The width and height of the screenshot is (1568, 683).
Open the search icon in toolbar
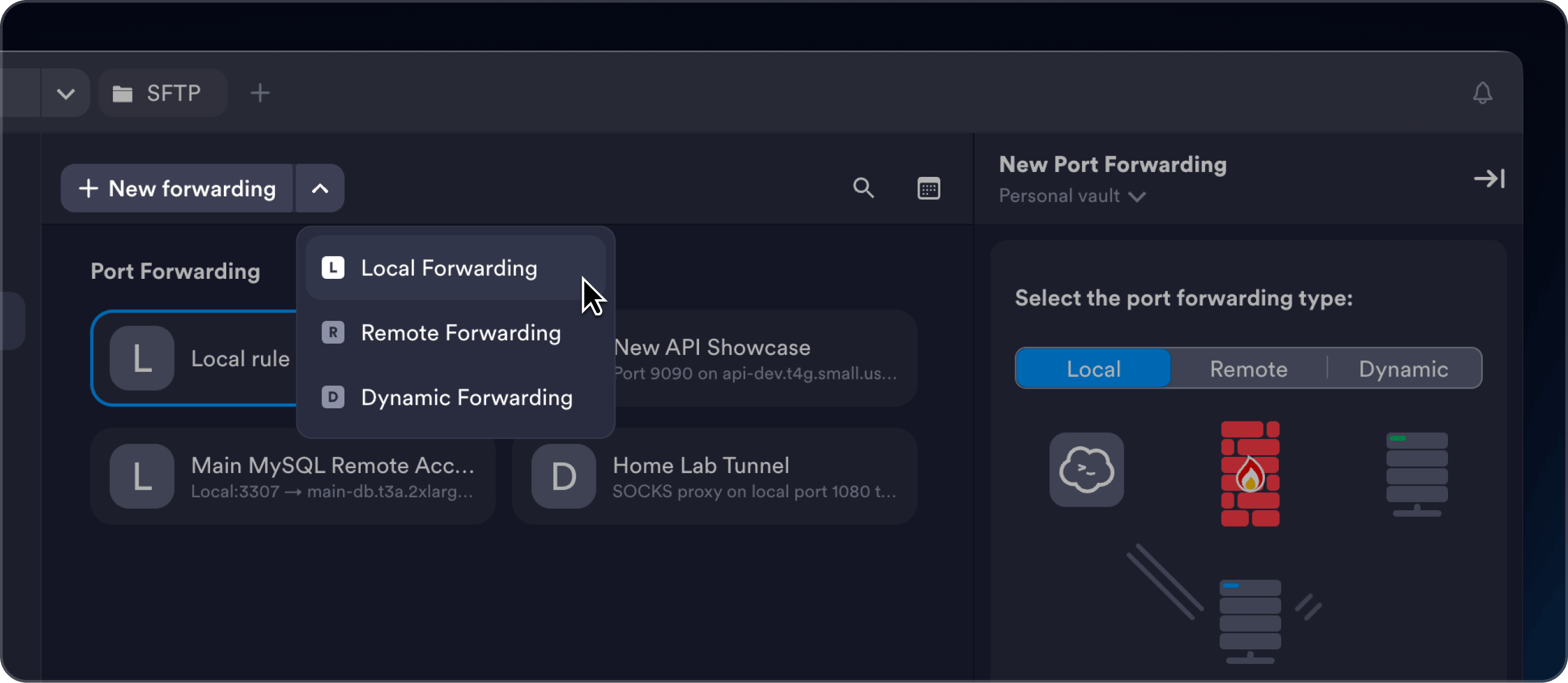(x=863, y=188)
